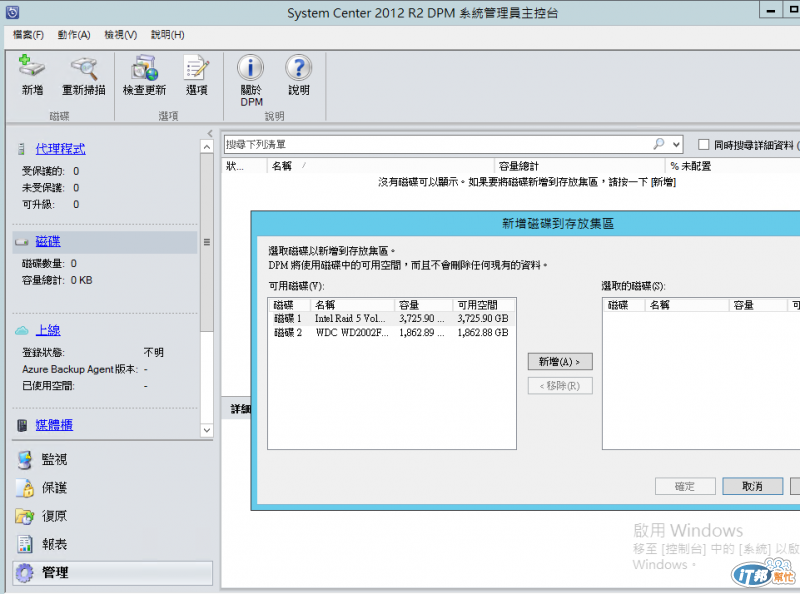
Task: Sort main list by % 未配置 column header
Action: [x=733, y=166]
